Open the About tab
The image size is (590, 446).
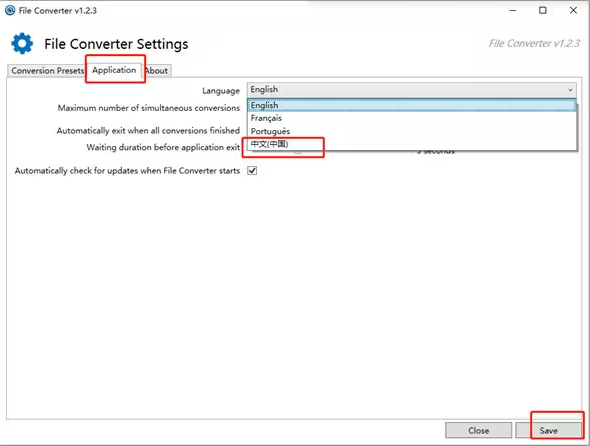[x=157, y=71]
